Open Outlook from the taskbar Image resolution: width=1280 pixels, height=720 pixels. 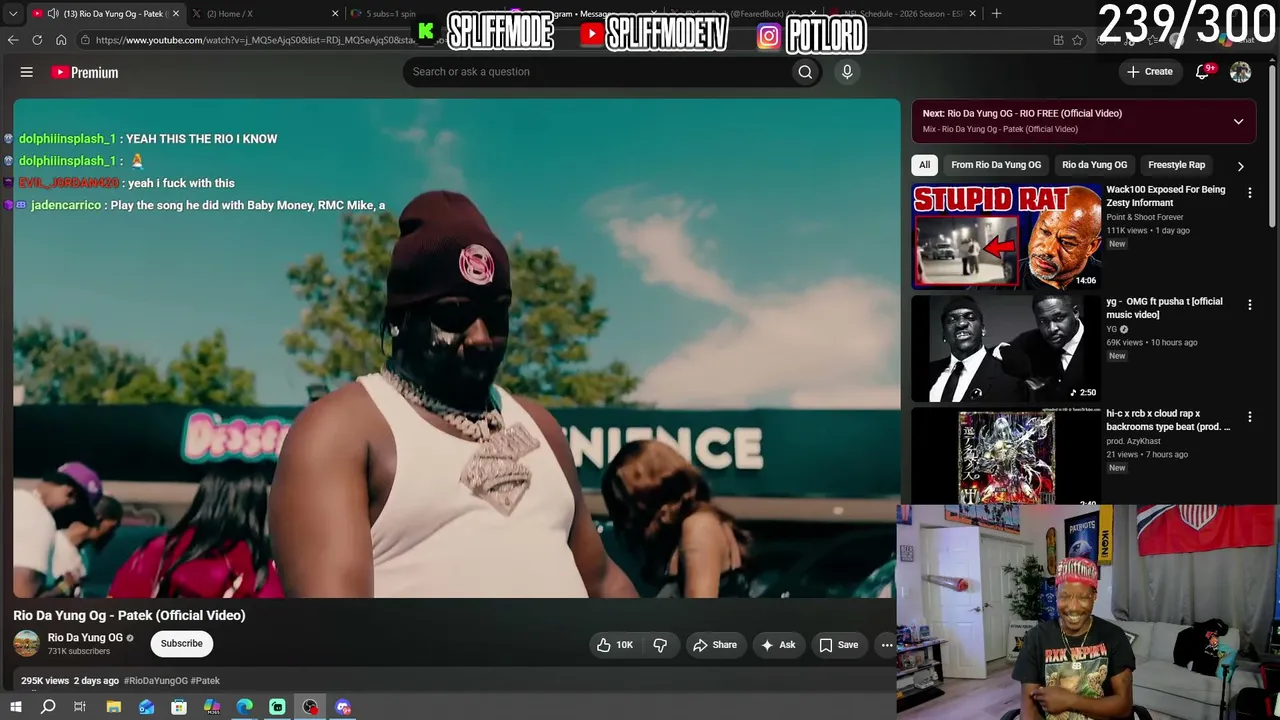[147, 707]
